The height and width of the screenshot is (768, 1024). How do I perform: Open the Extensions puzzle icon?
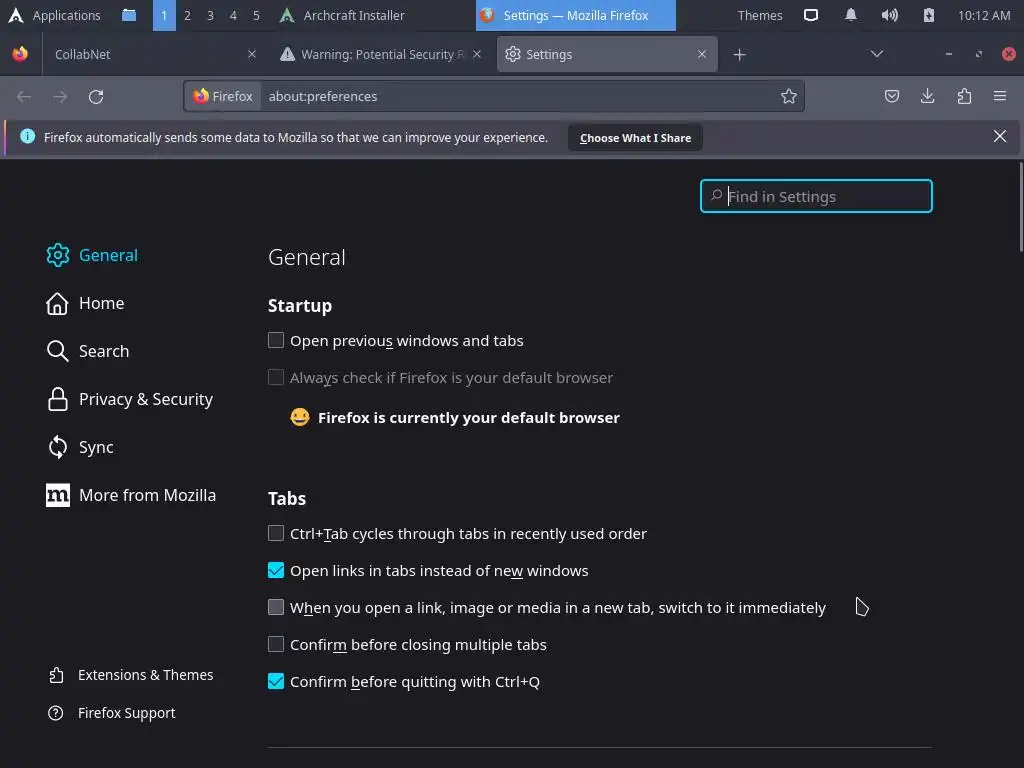(964, 96)
